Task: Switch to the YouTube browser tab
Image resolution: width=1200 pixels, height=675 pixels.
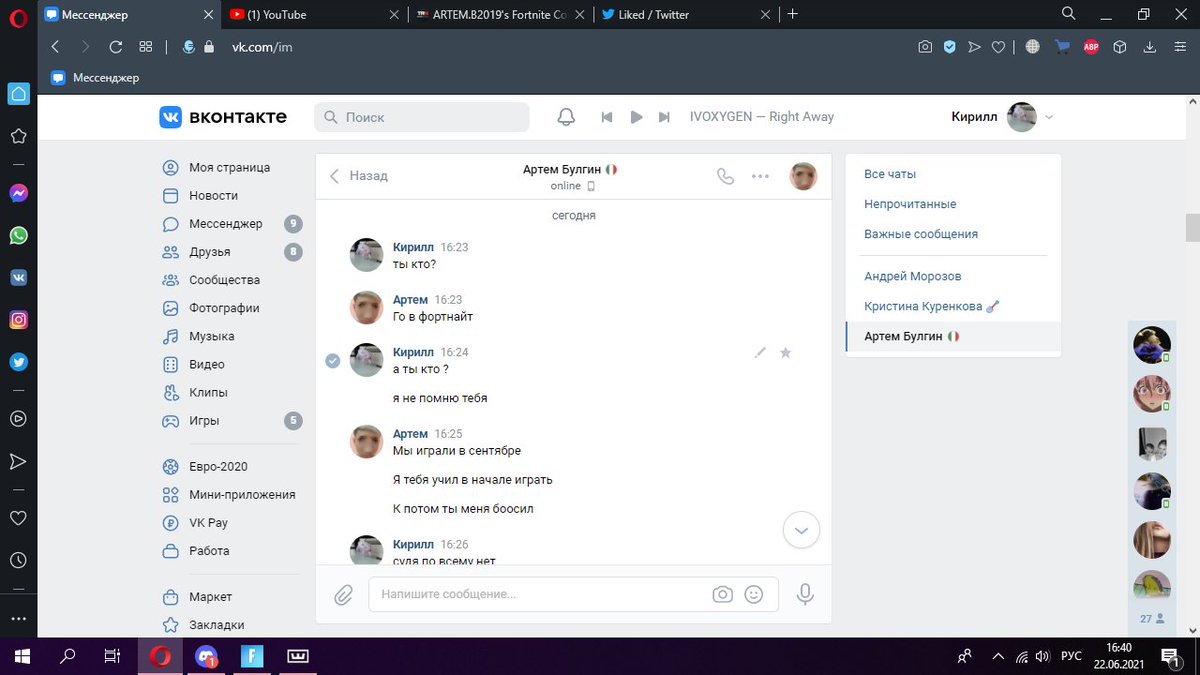Action: (x=316, y=15)
